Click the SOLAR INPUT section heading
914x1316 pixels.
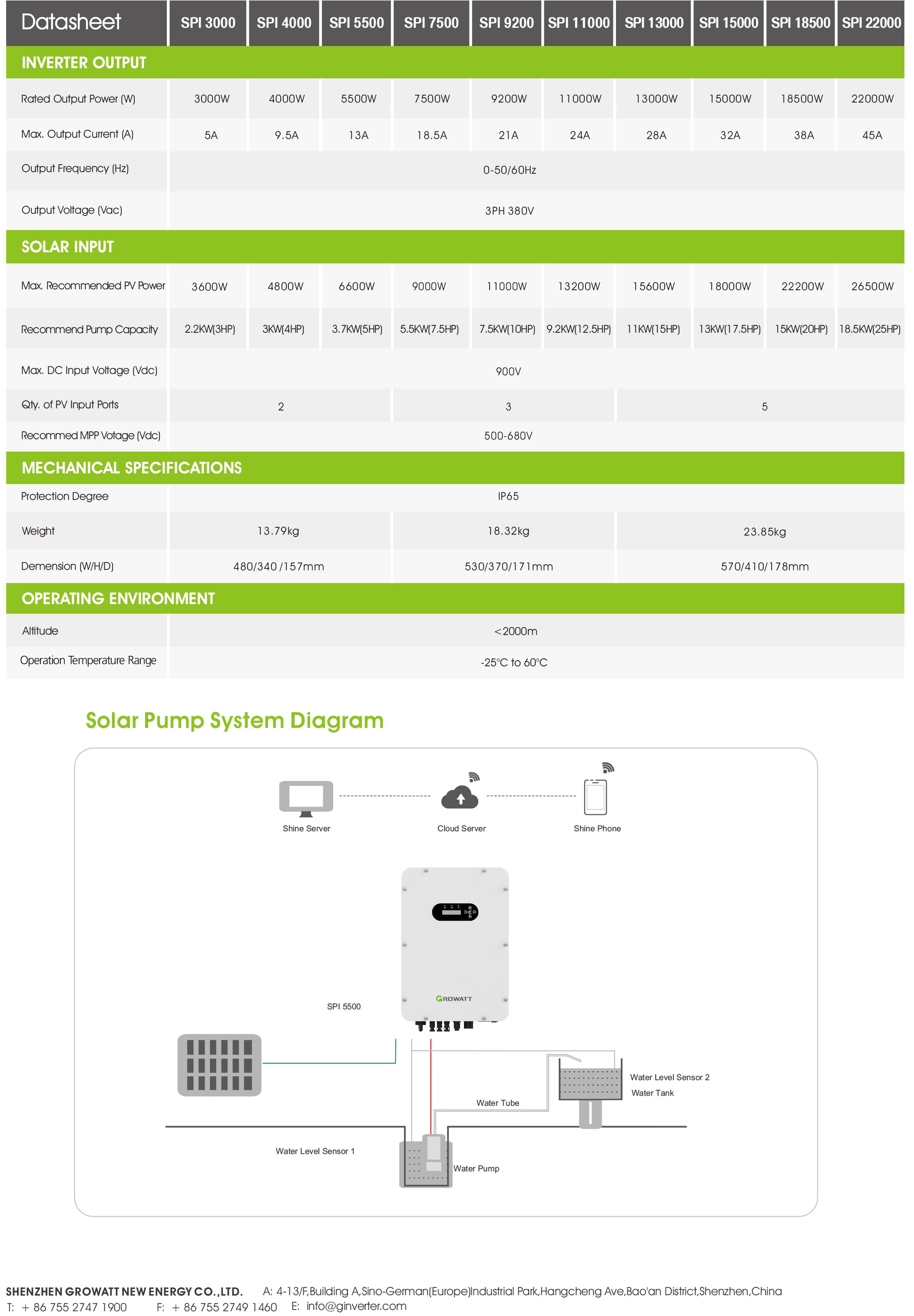click(x=68, y=247)
